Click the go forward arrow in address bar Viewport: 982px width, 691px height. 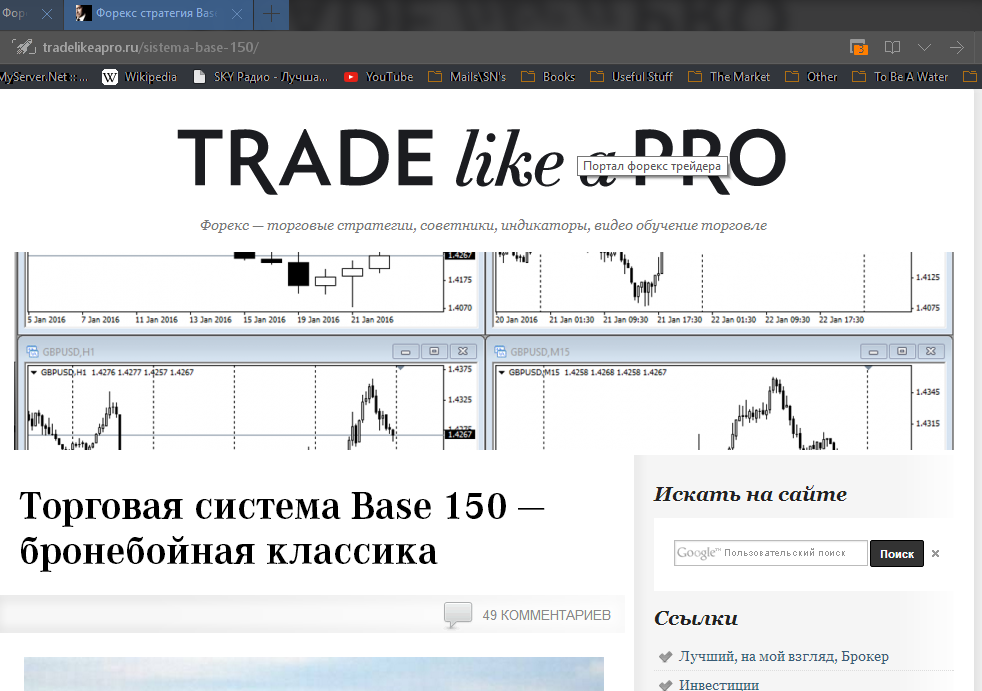[956, 48]
